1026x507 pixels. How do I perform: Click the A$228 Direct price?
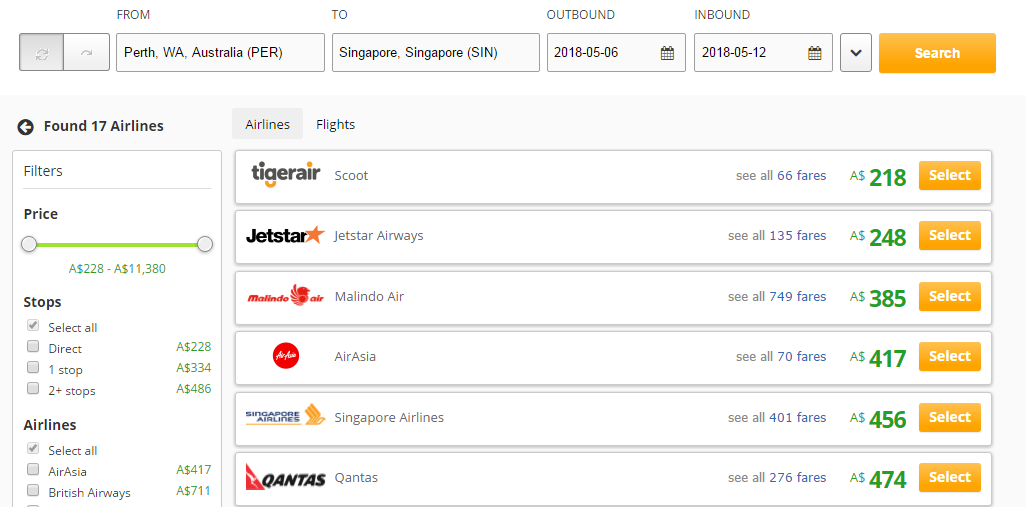pos(194,347)
